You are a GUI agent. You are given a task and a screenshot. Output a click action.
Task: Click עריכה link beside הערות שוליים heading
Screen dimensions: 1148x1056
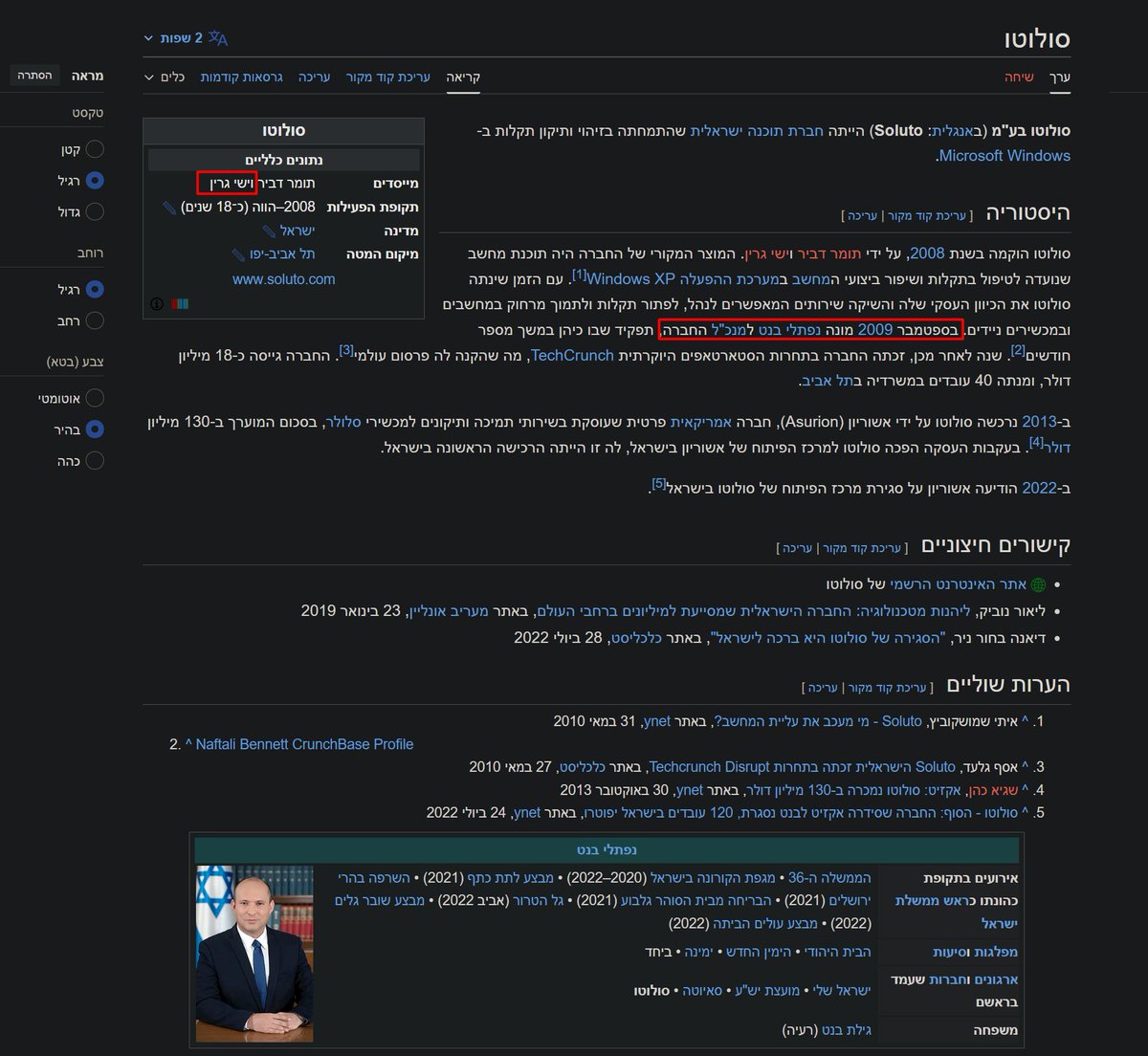[x=823, y=688]
